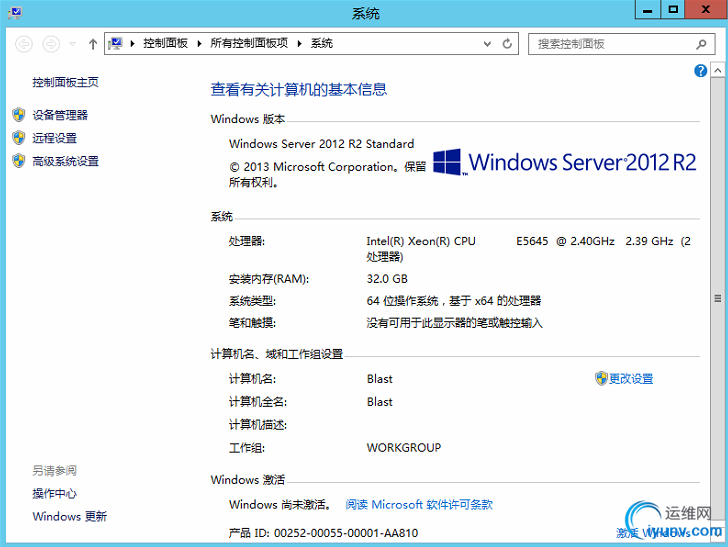
Task: Click the product ID 00252-00055-00001-AA810
Action: tap(346, 533)
